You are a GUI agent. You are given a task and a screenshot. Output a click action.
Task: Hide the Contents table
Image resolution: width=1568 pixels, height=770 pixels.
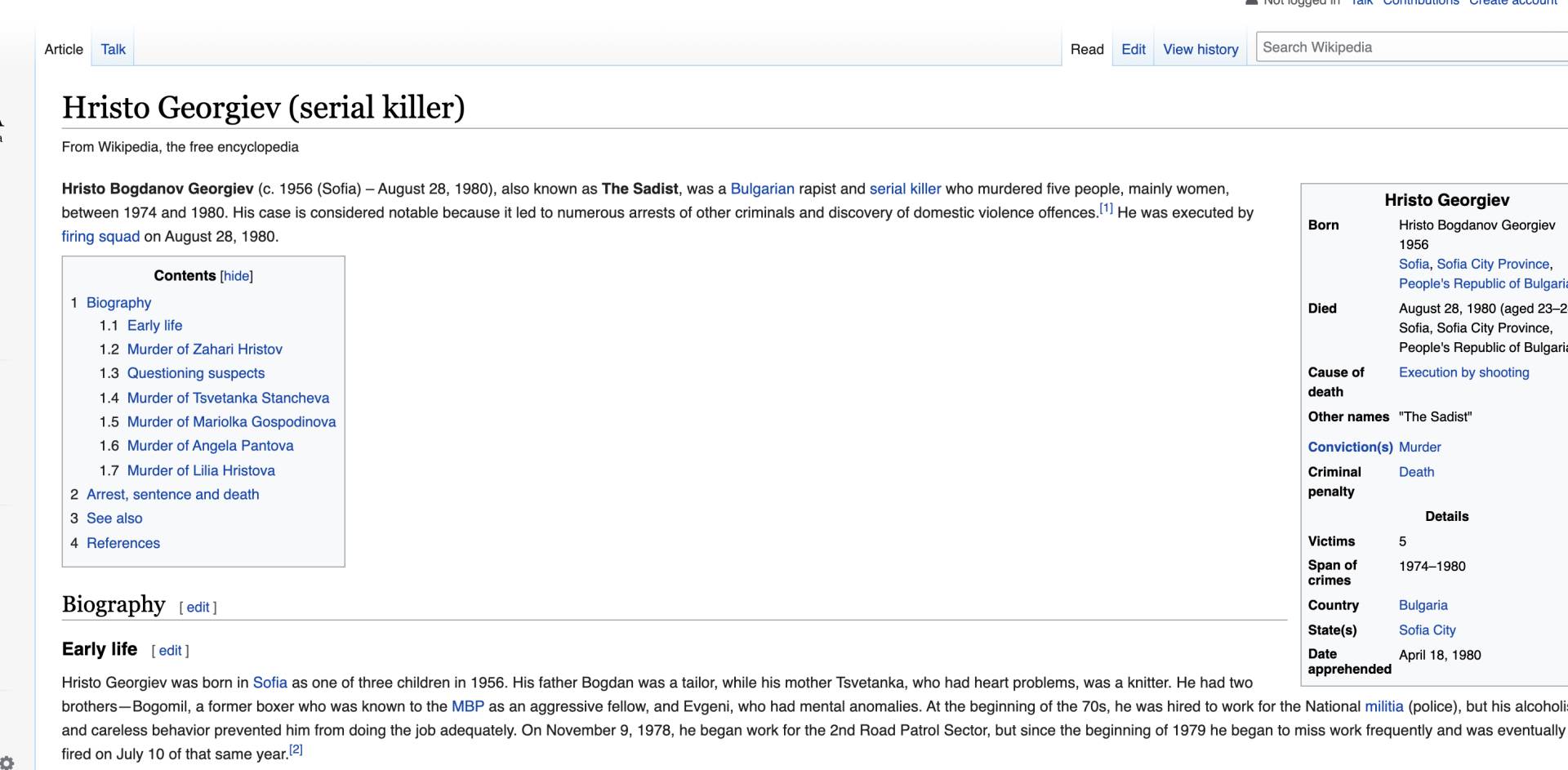click(236, 276)
